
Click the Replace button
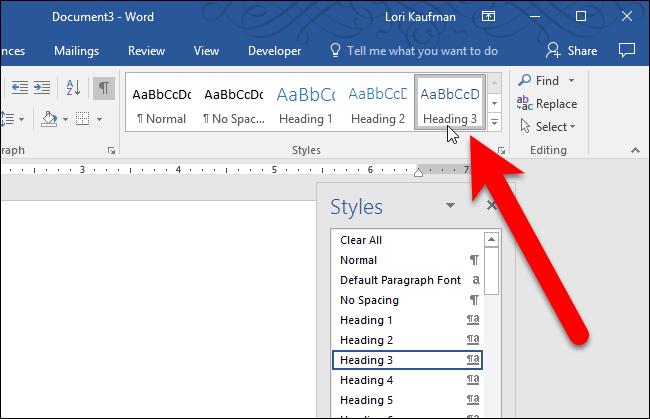pos(547,104)
